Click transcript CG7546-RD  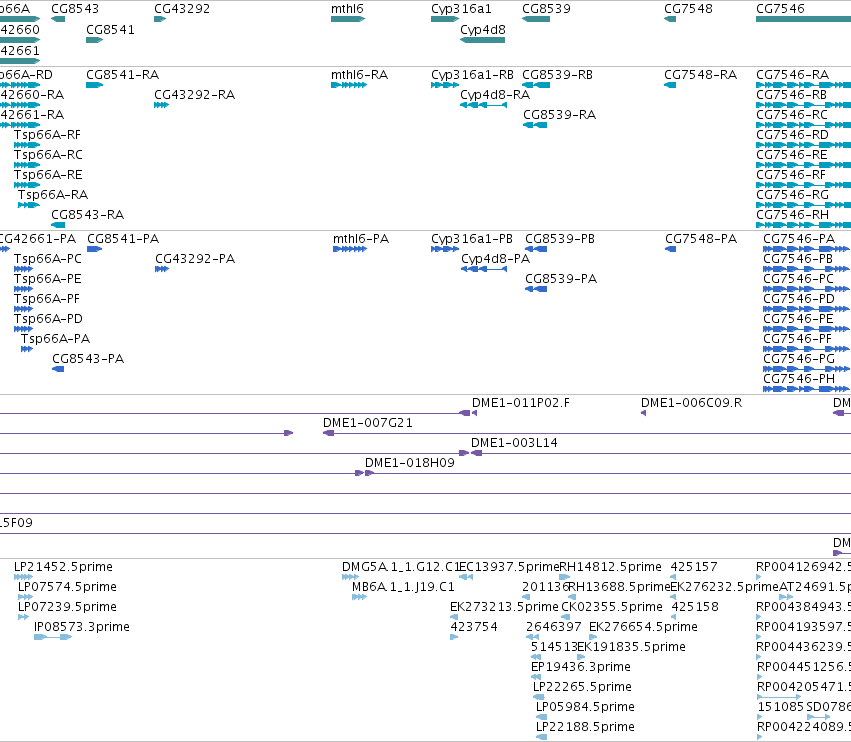(792, 135)
